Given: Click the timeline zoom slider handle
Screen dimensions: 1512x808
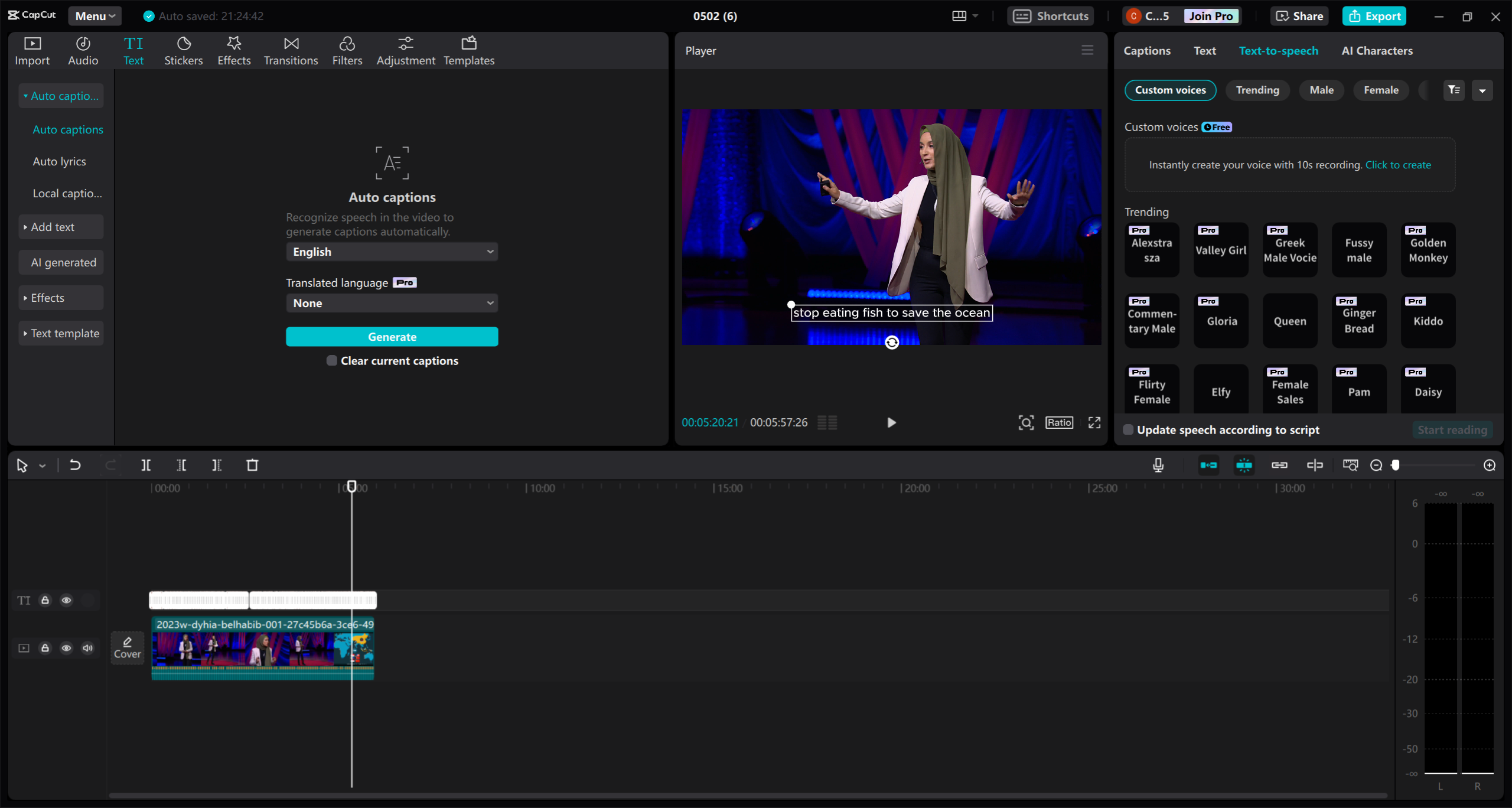Looking at the screenshot, I should 1396,465.
